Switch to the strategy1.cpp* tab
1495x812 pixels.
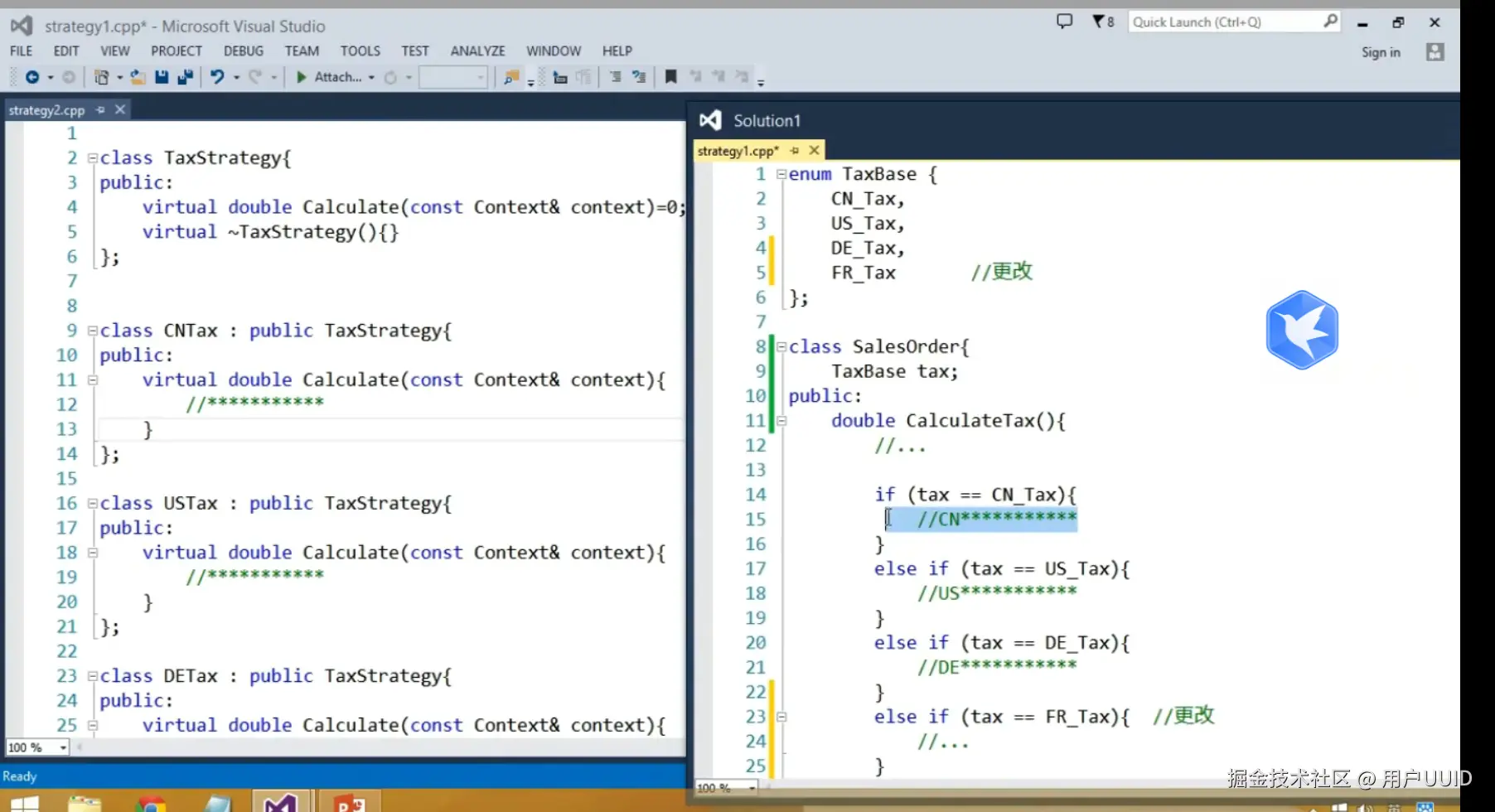coord(738,150)
